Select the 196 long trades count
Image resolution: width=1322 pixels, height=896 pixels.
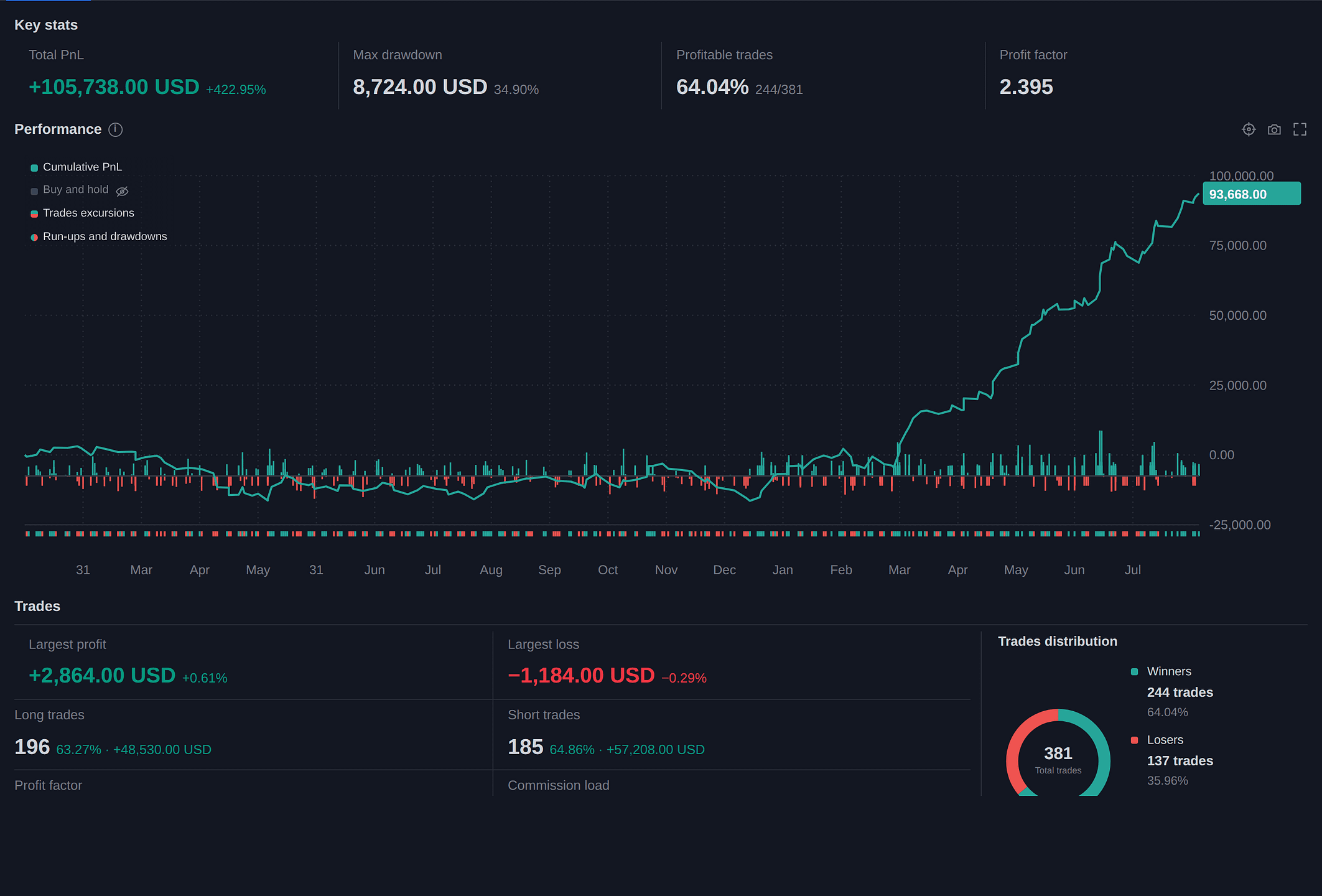tap(32, 747)
